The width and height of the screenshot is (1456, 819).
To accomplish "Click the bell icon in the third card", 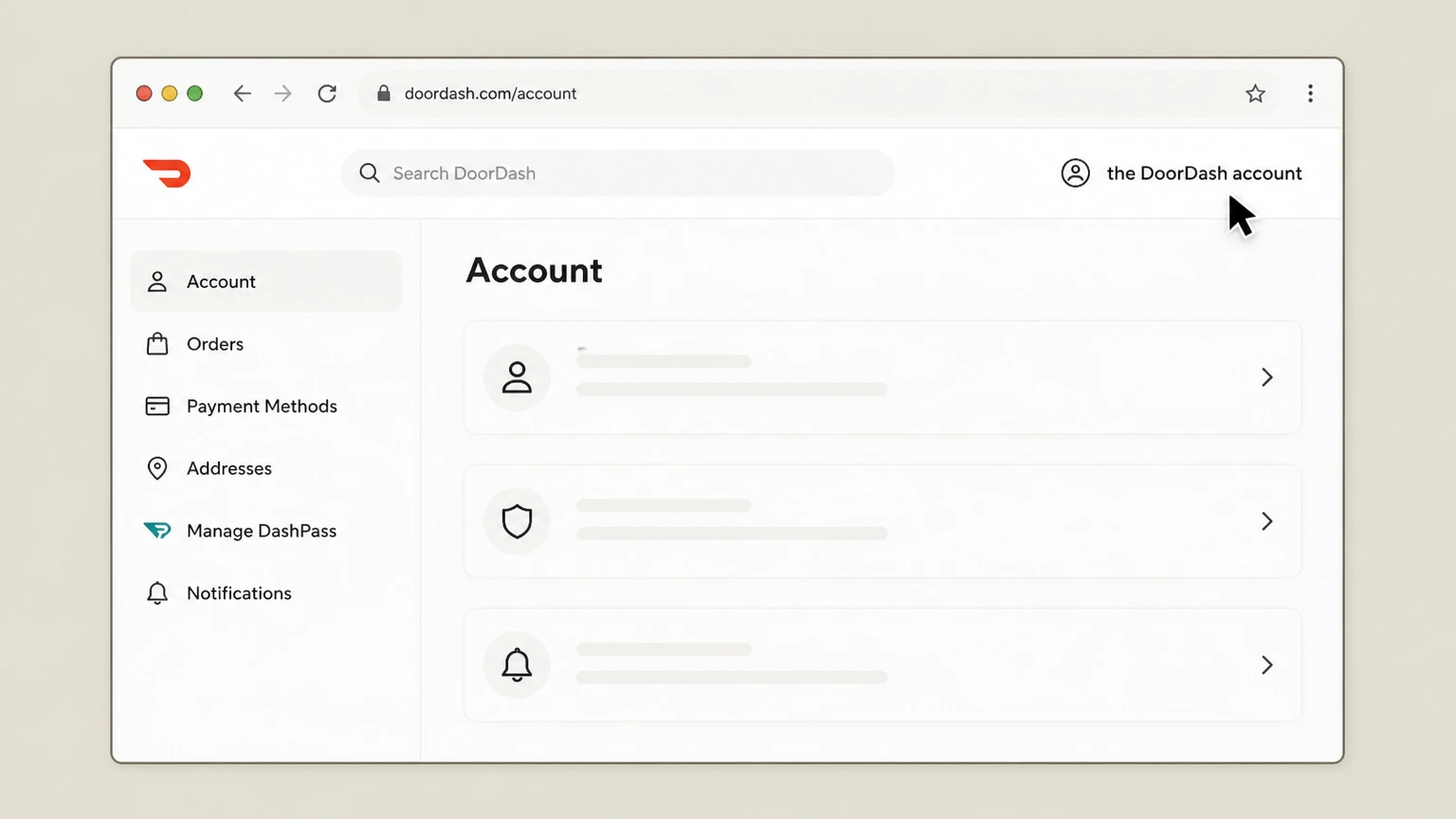I will pyautogui.click(x=517, y=664).
